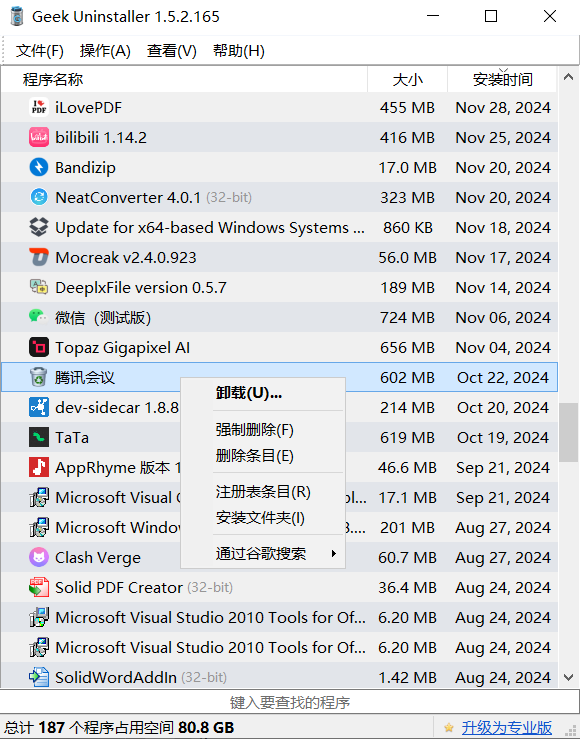The image size is (580, 739).
Task: Click the 46.6 MB size of AppRhyme
Action: 408,468
